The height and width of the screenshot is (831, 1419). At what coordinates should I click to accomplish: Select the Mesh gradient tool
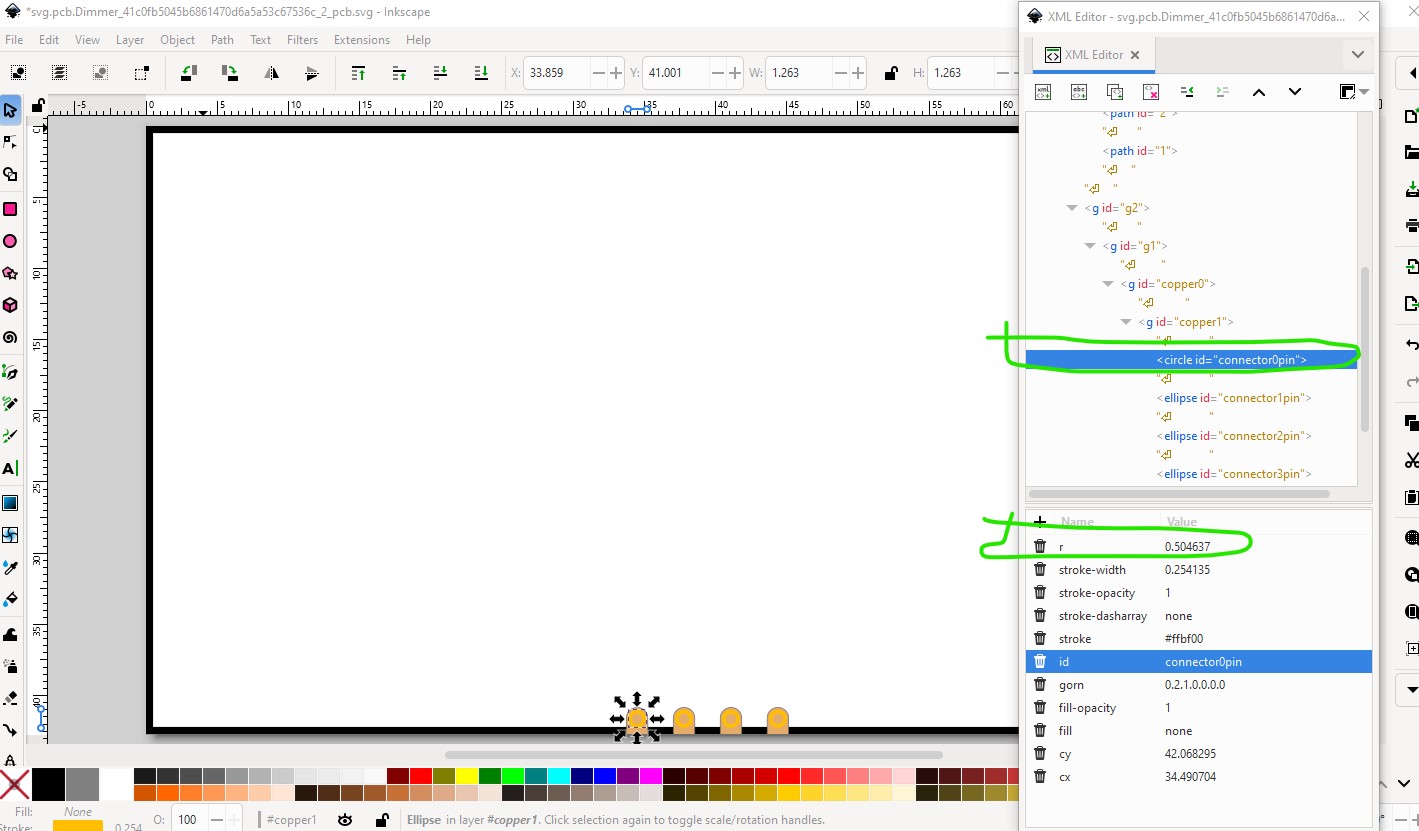coord(10,535)
